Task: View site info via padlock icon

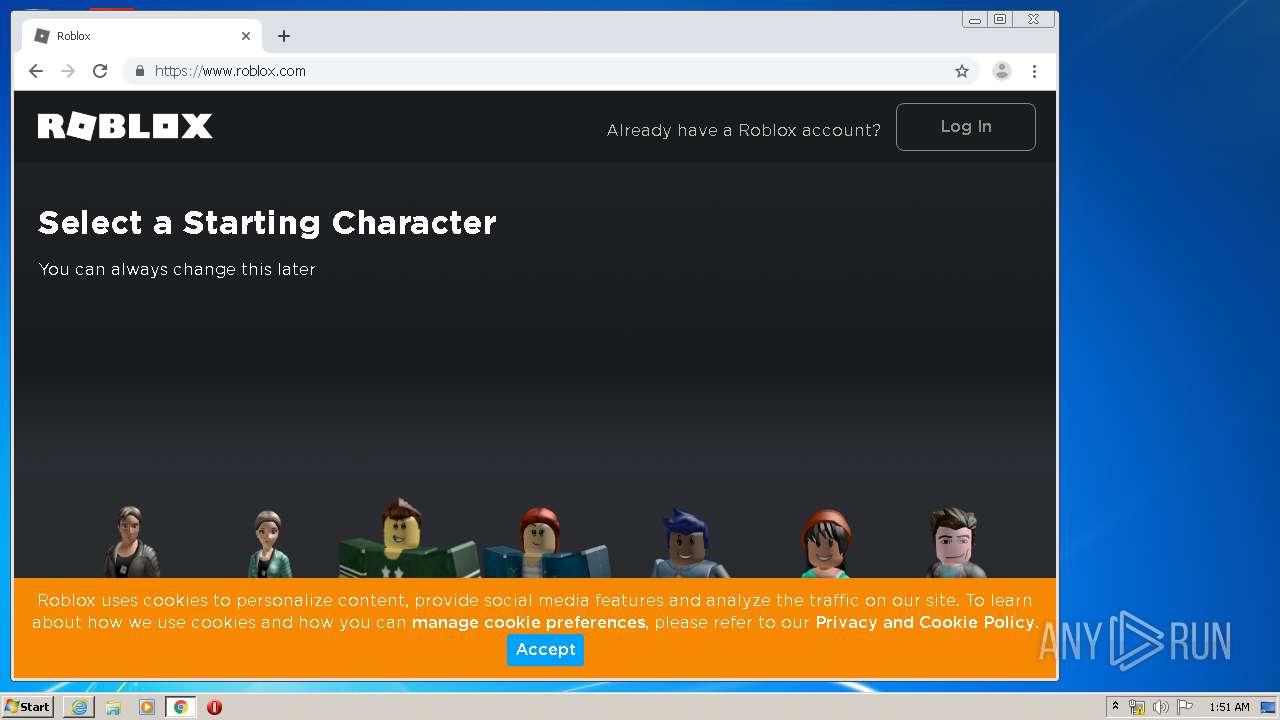Action: pyautogui.click(x=140, y=71)
